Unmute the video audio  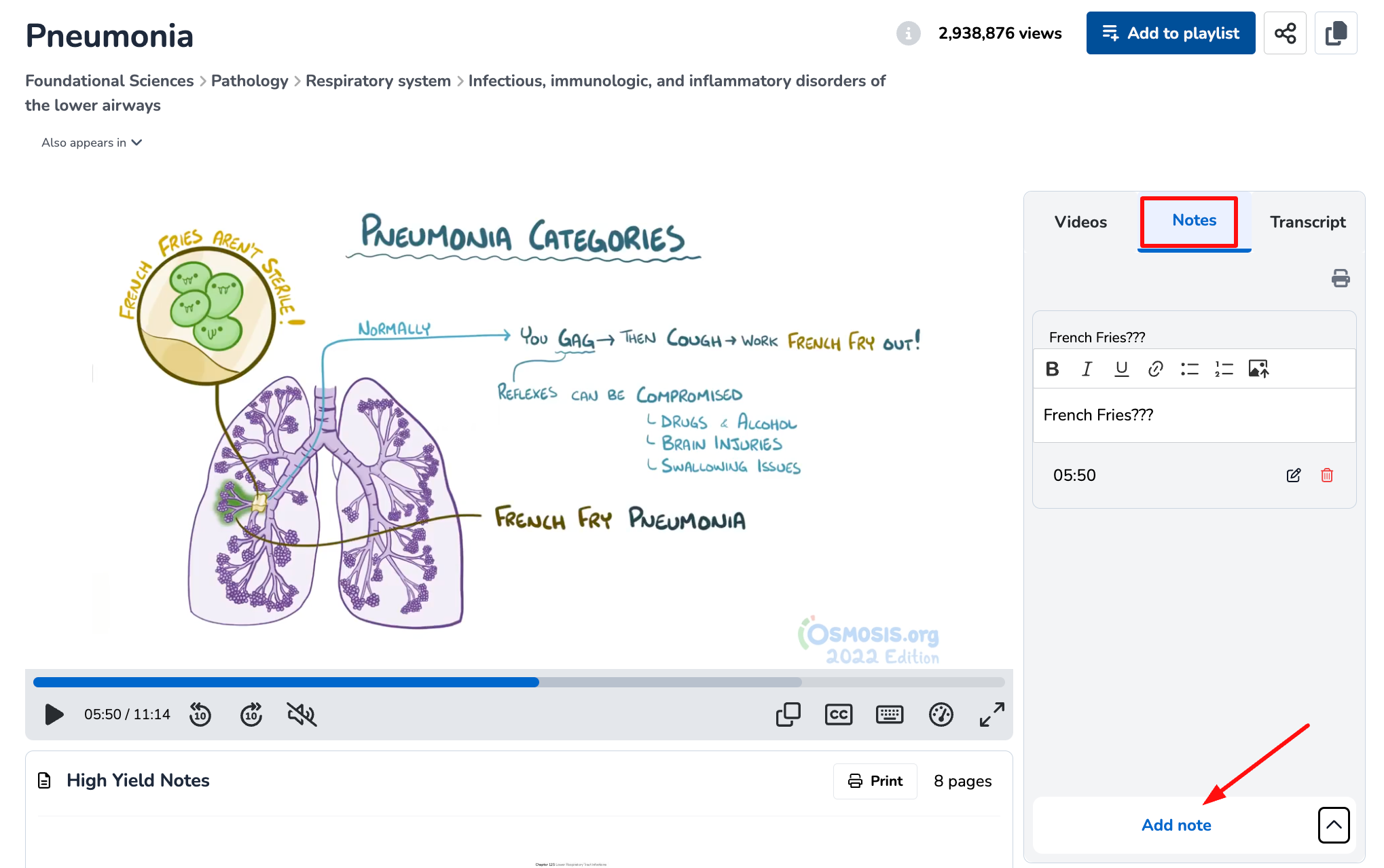[302, 715]
